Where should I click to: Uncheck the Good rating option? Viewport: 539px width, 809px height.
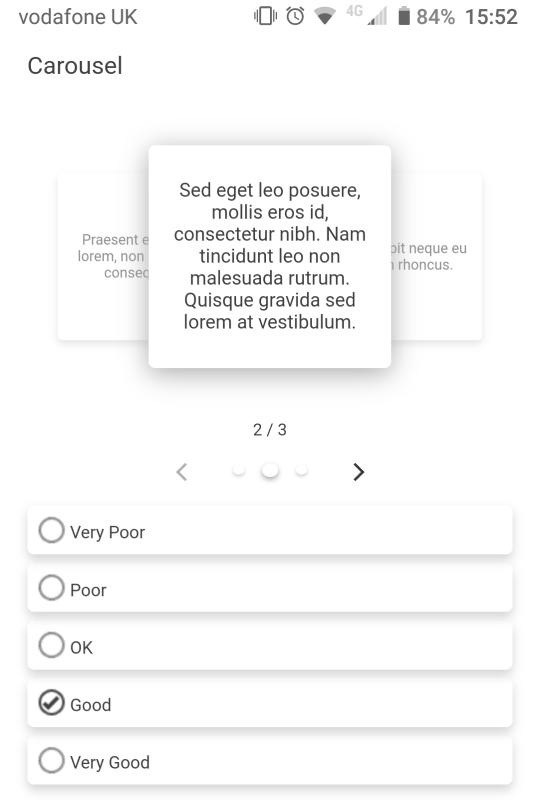(270, 703)
